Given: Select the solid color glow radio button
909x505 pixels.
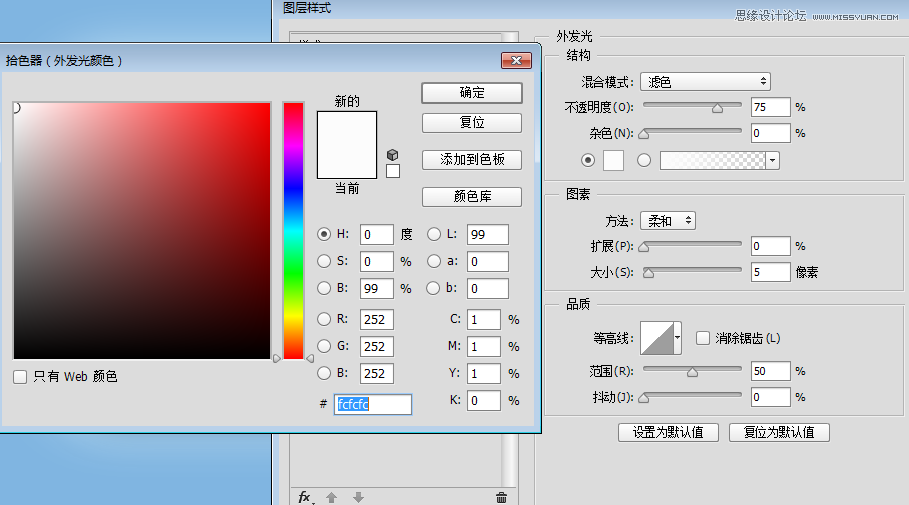Looking at the screenshot, I should (x=588, y=160).
